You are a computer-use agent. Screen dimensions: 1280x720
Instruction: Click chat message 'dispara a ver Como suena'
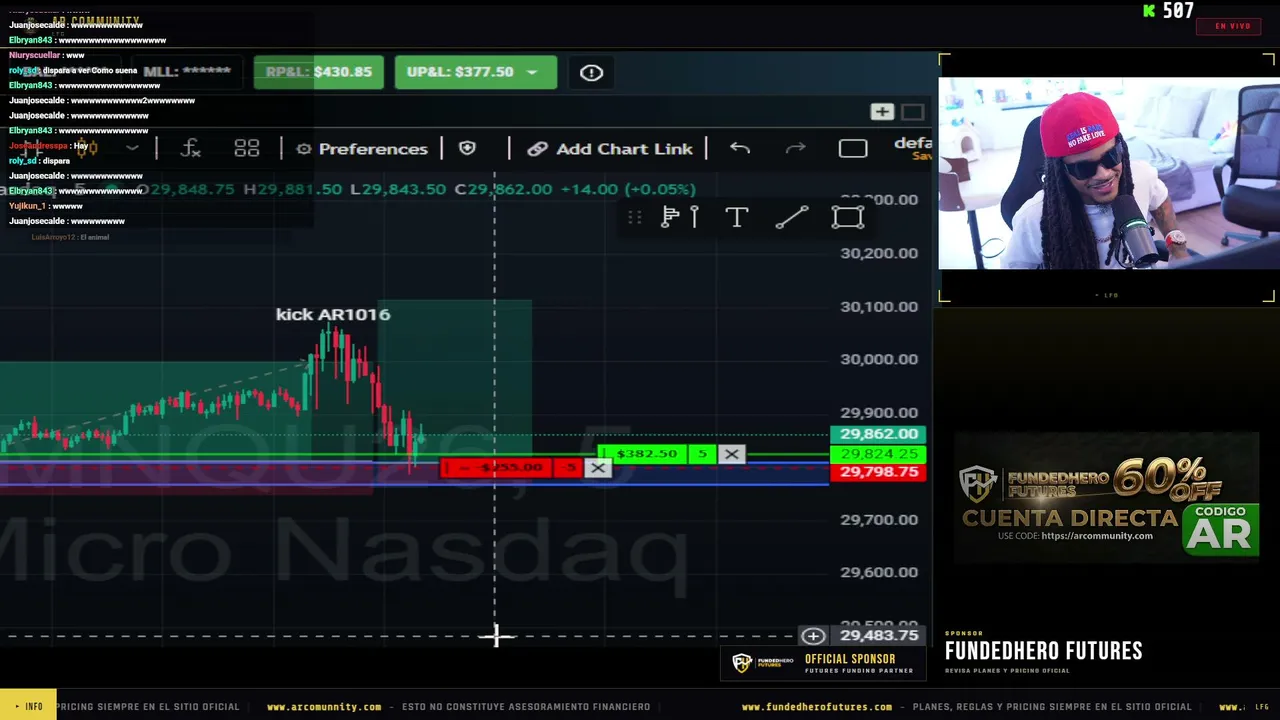(x=90, y=71)
